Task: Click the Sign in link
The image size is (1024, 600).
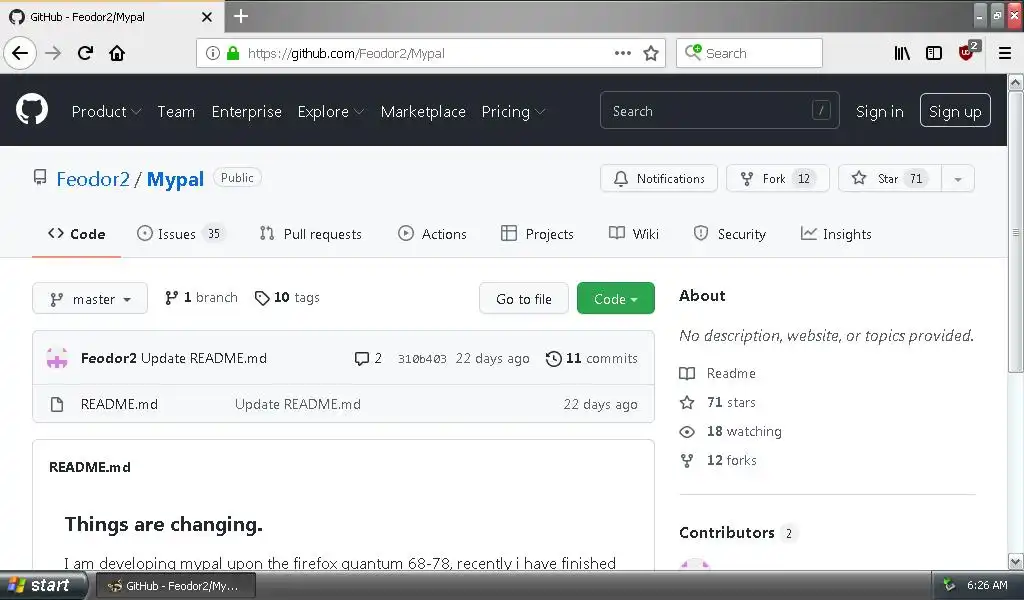Action: tap(880, 112)
